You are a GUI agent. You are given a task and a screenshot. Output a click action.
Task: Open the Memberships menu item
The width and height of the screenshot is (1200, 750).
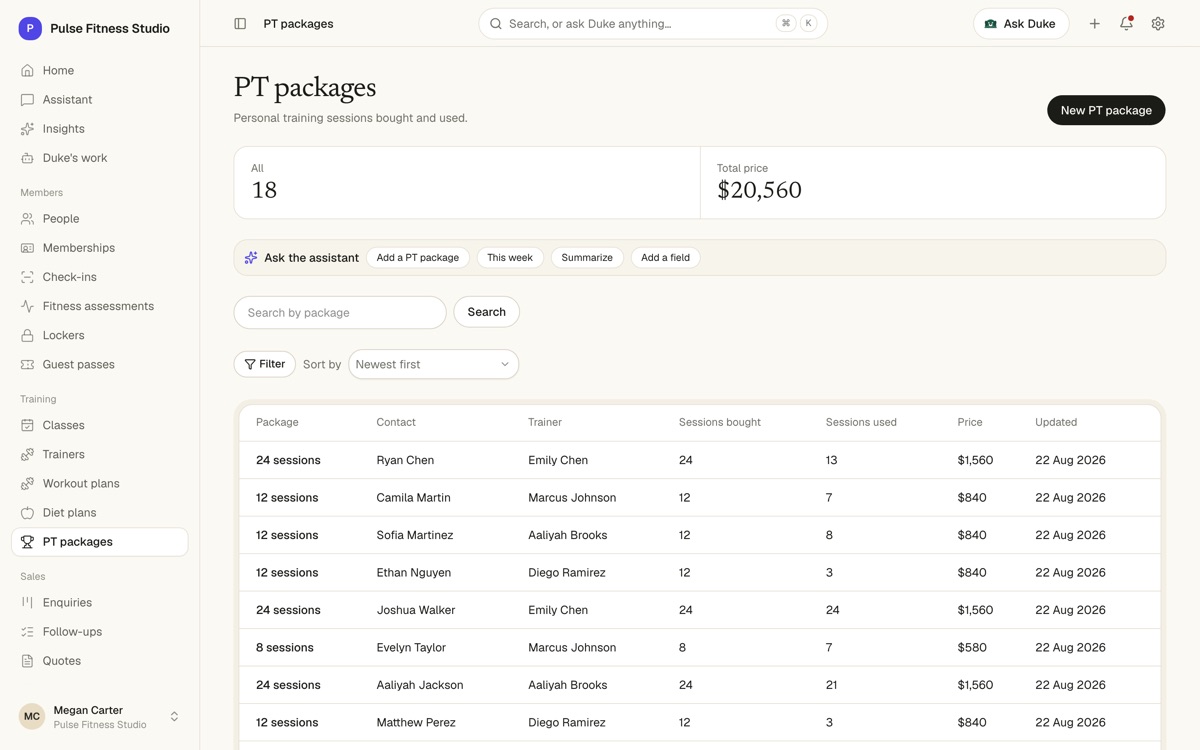(99, 248)
